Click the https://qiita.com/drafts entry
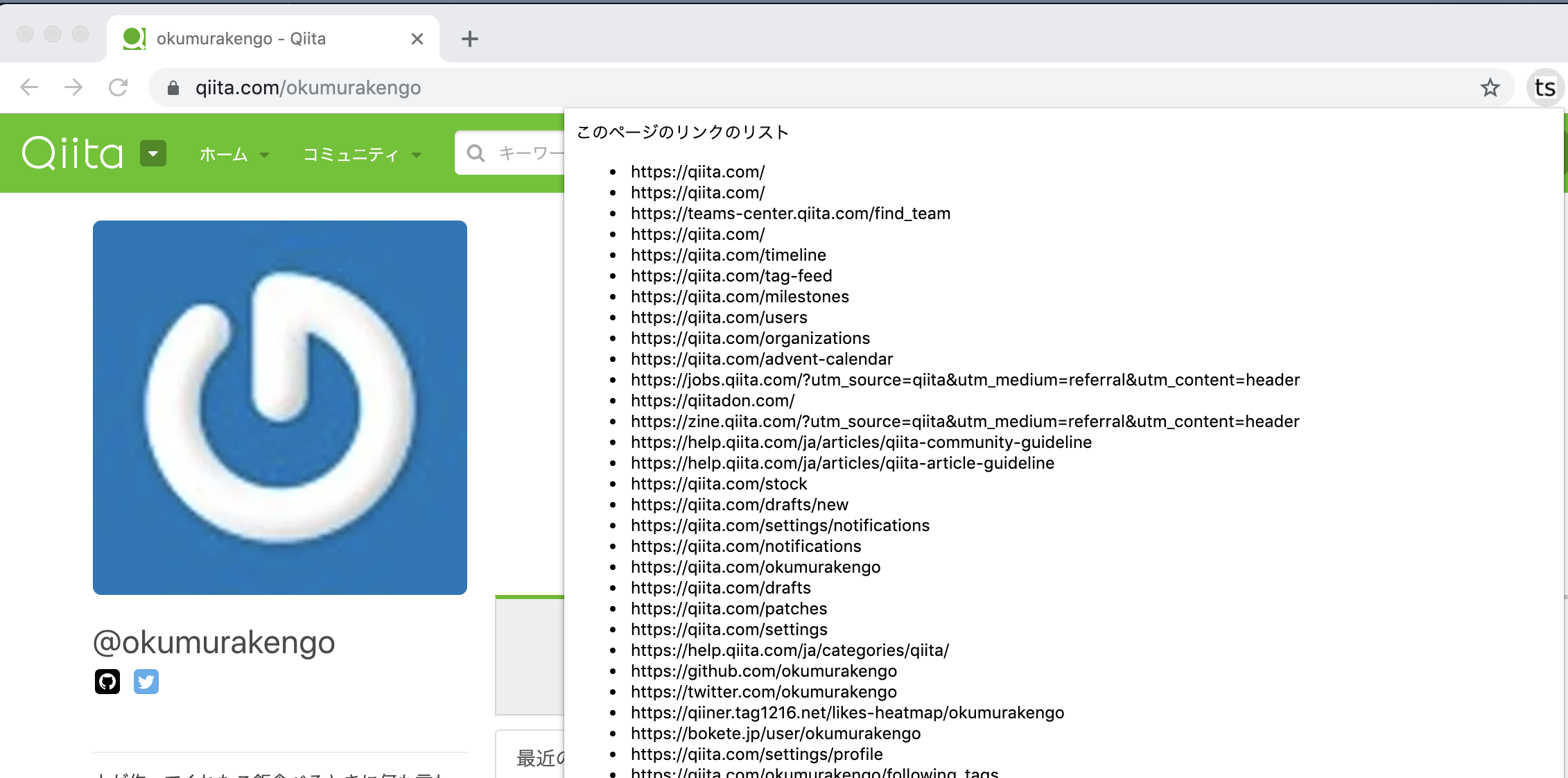The height and width of the screenshot is (778, 1568). pos(721,588)
